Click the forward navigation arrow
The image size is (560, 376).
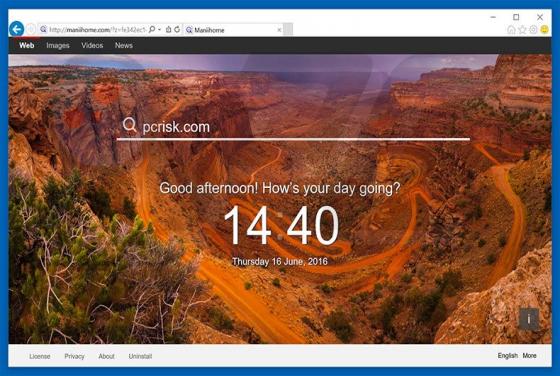click(31, 30)
